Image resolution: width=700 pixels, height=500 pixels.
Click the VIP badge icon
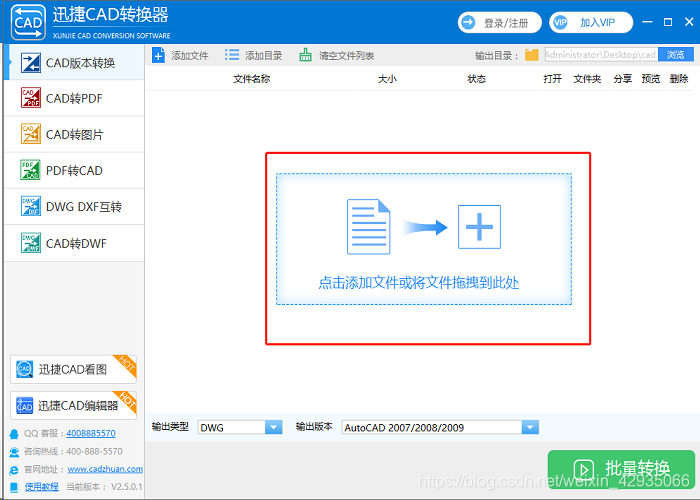tap(560, 22)
